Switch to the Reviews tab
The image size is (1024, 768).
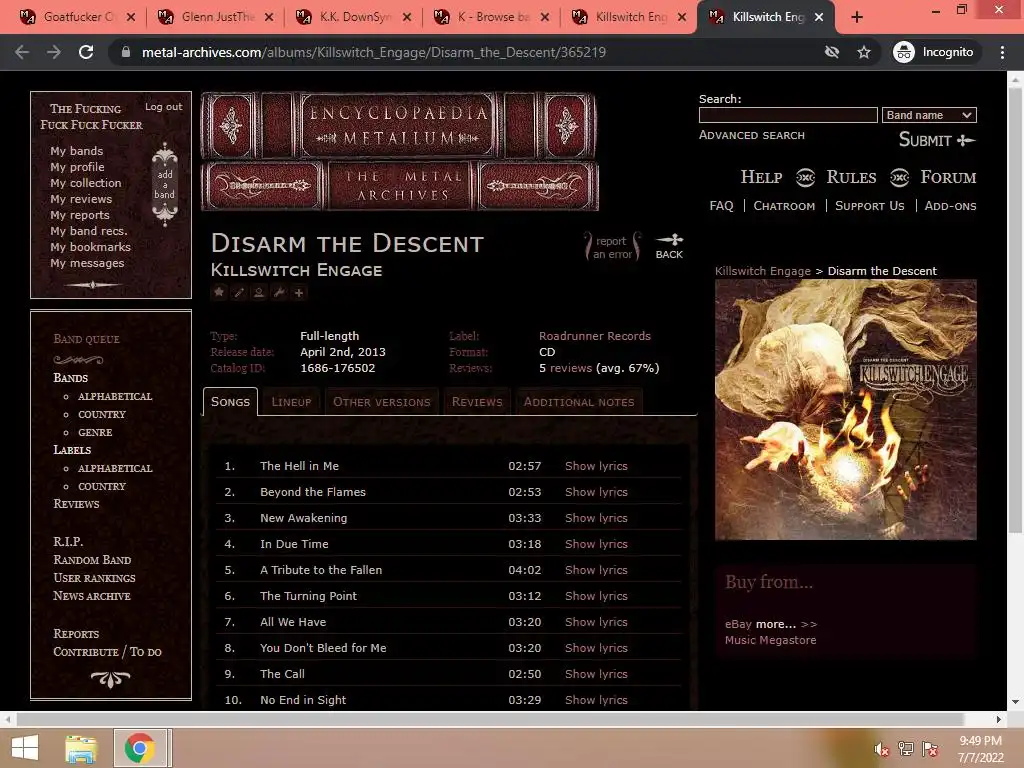[x=477, y=402]
